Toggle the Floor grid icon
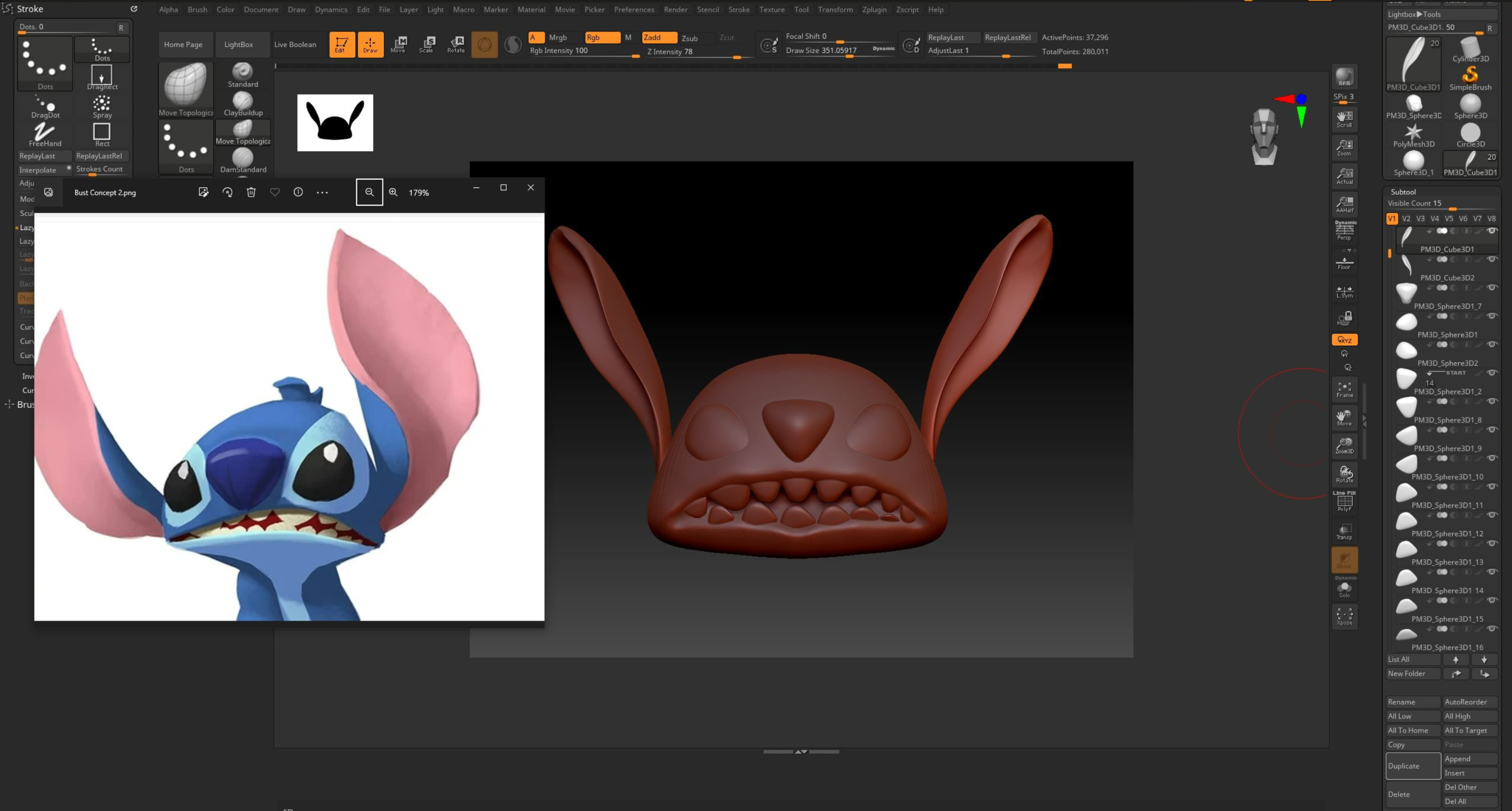The width and height of the screenshot is (1512, 811). click(1344, 262)
